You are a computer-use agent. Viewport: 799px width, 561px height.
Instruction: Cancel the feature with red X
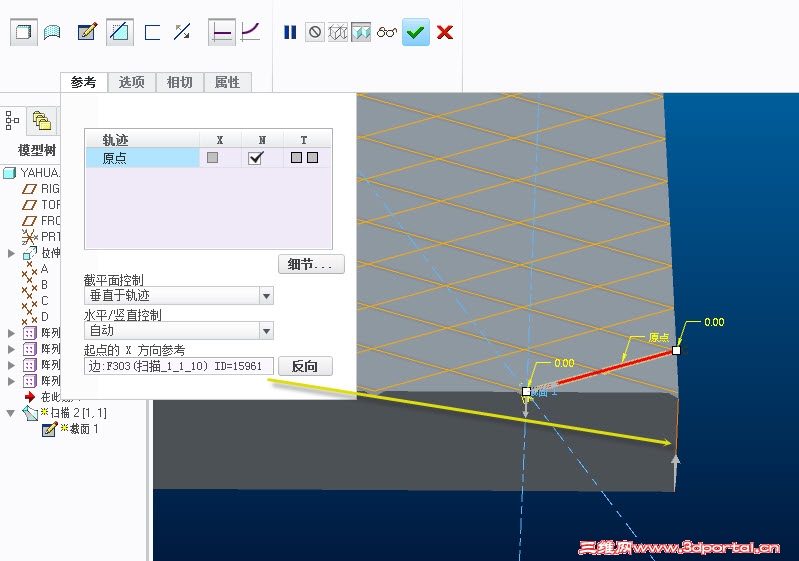coord(445,32)
